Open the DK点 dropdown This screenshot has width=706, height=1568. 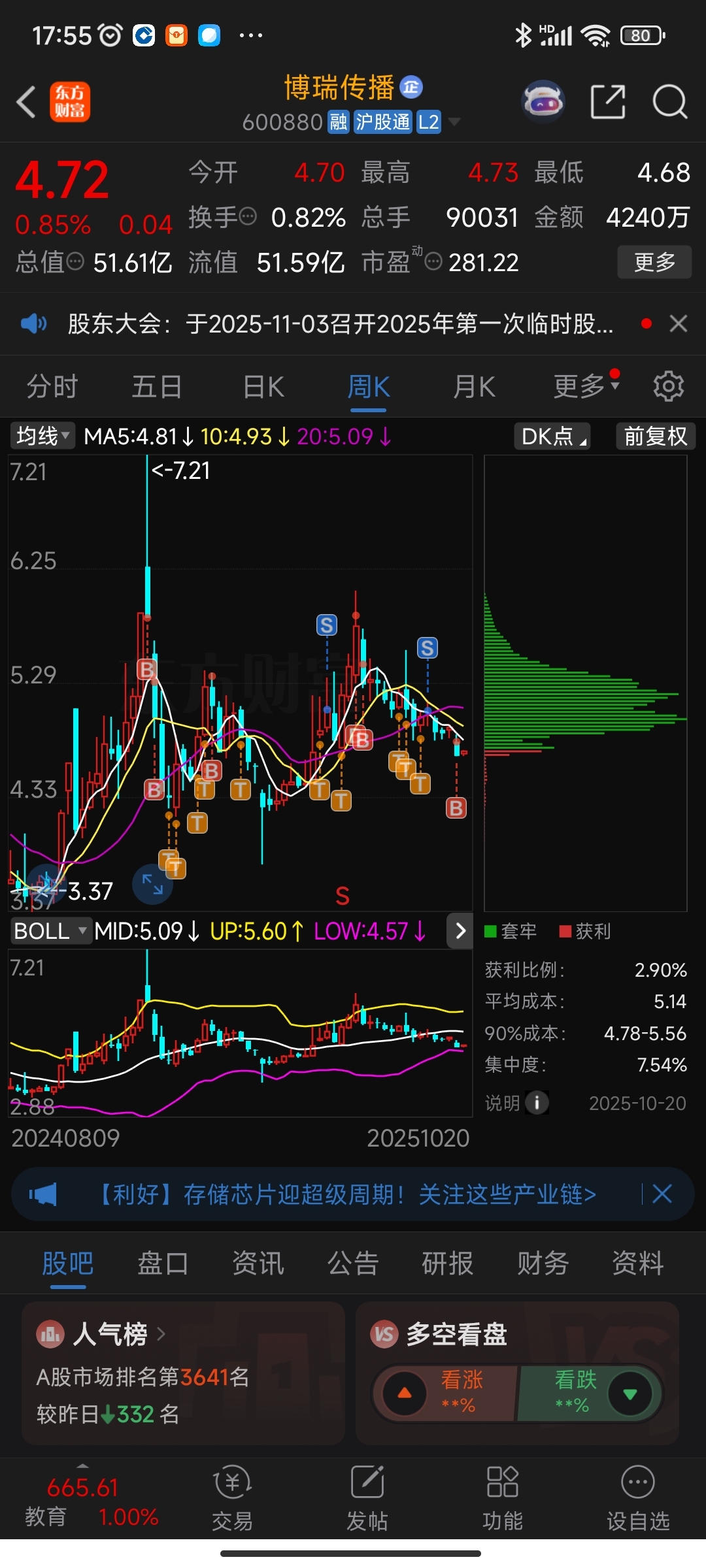552,436
